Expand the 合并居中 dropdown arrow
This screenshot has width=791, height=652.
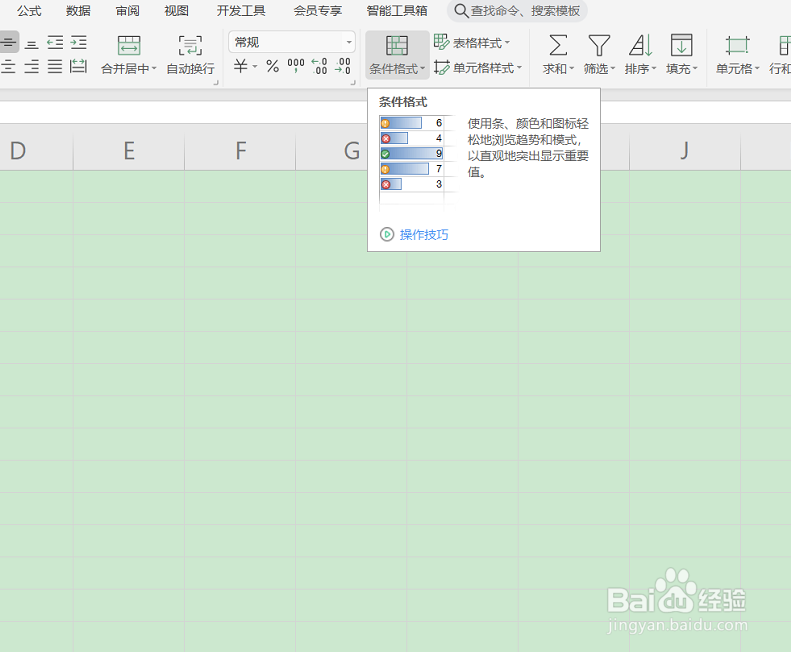[154, 68]
